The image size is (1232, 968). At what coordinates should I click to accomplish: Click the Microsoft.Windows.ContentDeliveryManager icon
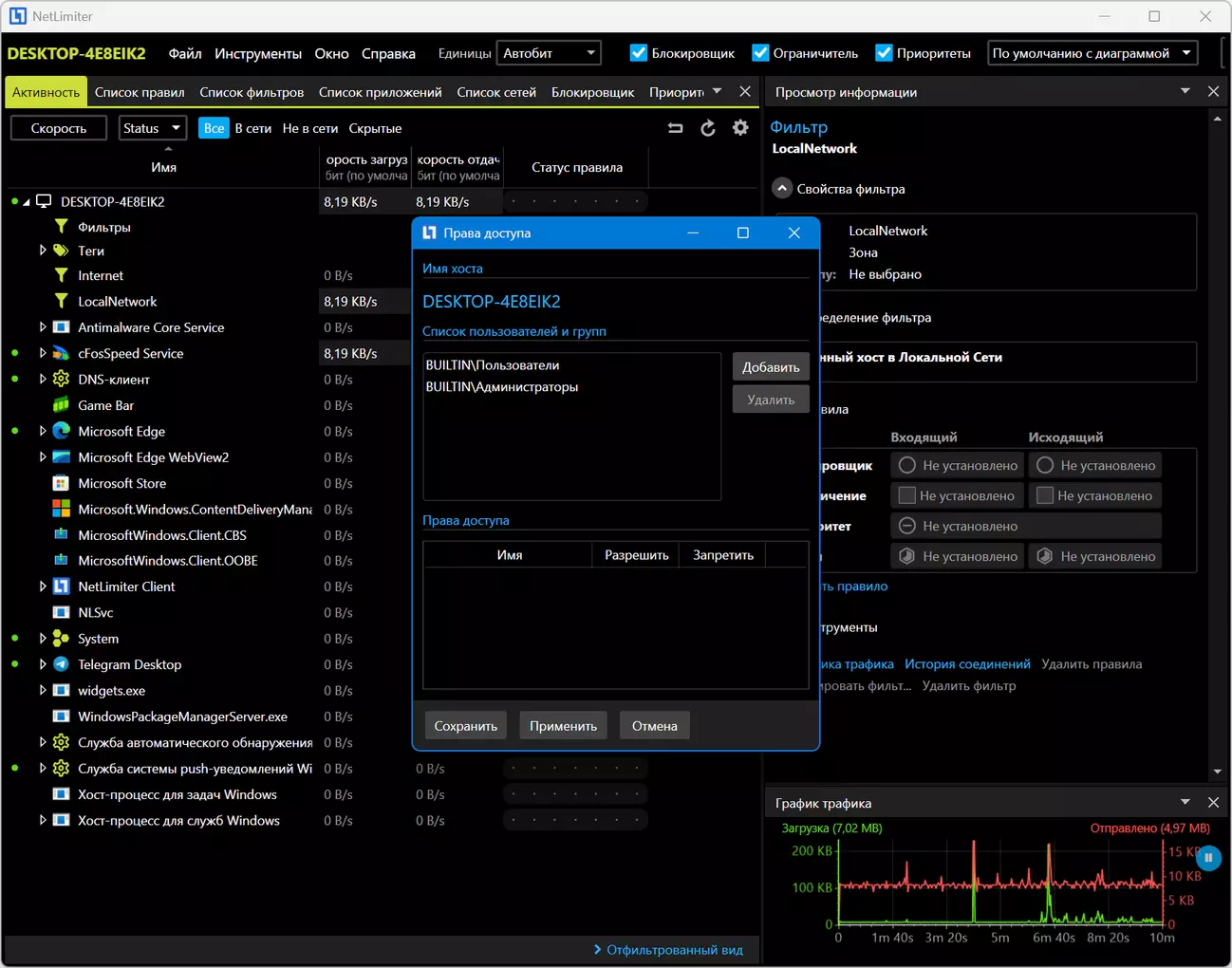(61, 509)
